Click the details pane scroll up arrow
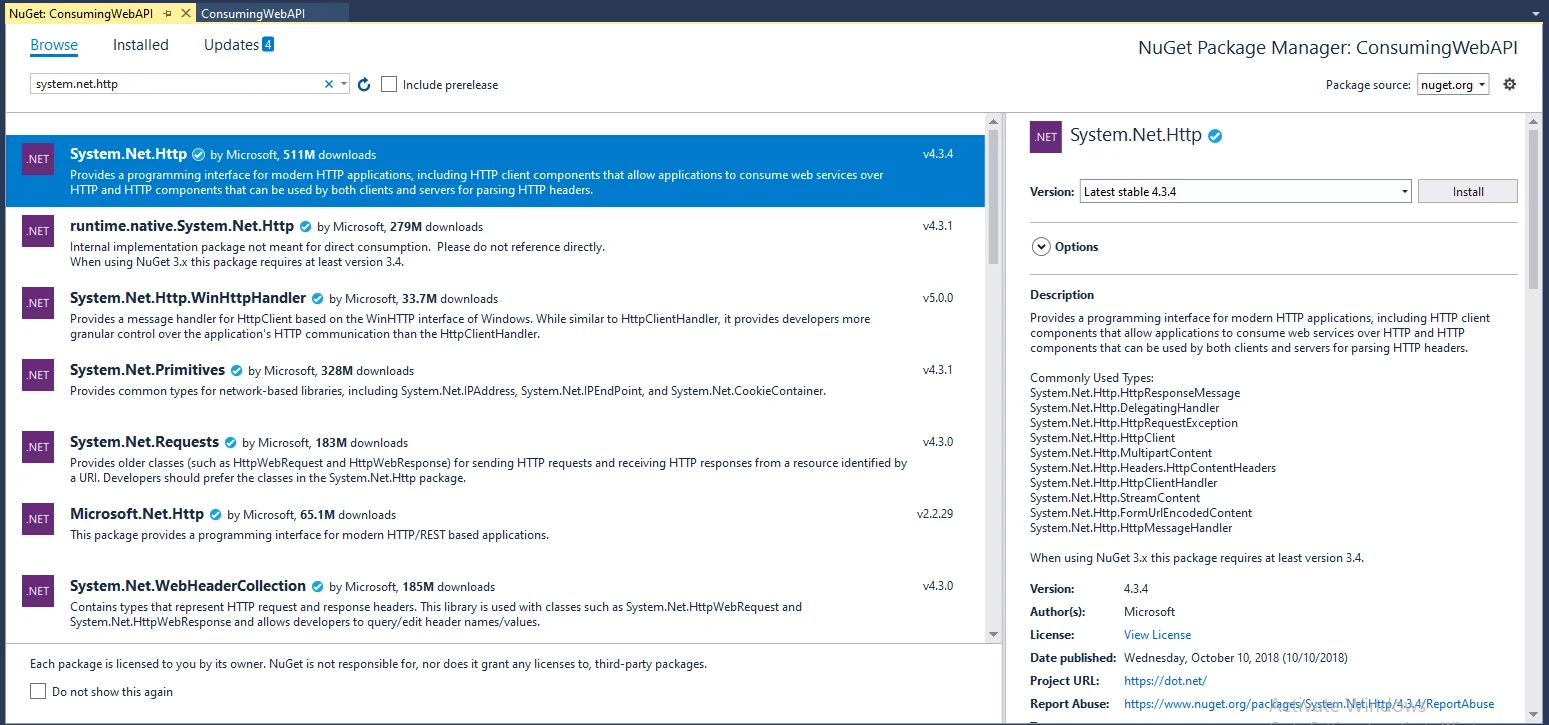The width and height of the screenshot is (1549, 725). pyautogui.click(x=1533, y=120)
